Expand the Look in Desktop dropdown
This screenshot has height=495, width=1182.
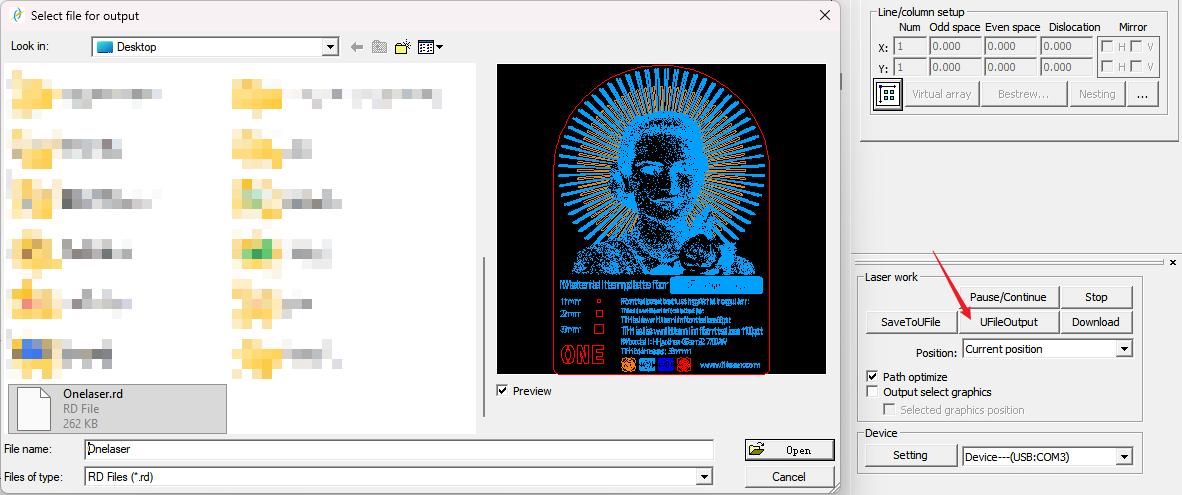click(331, 47)
